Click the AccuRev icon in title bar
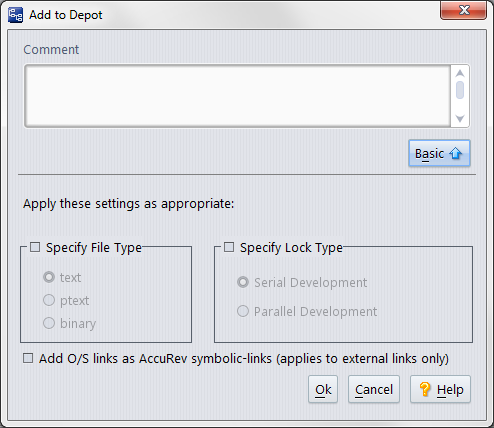This screenshot has width=494, height=428. (x=15, y=15)
